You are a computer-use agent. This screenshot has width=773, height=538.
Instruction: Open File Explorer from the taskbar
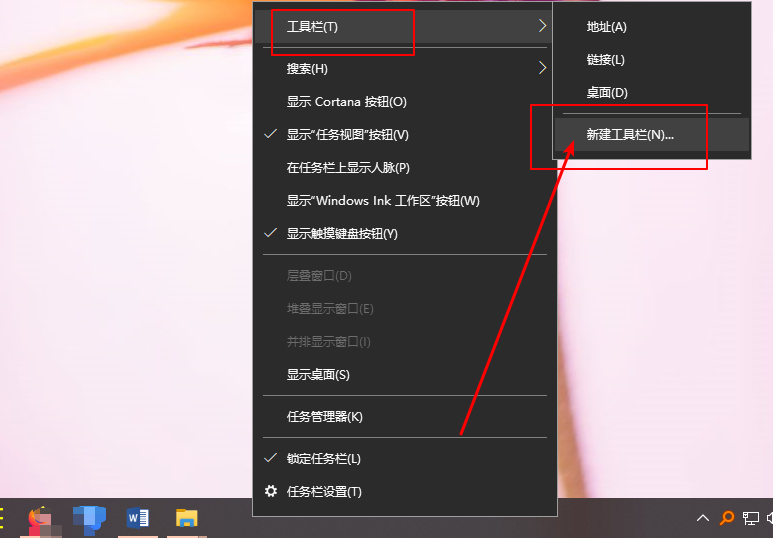(187, 518)
